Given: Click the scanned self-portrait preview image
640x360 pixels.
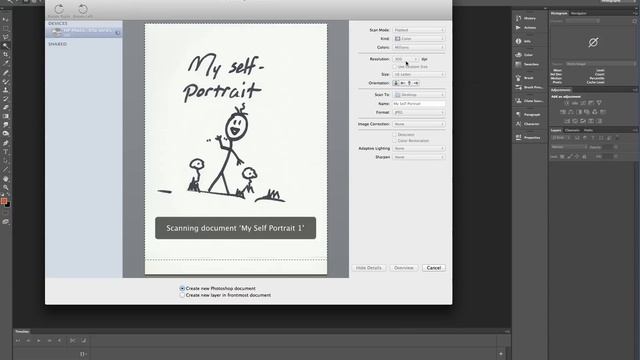Looking at the screenshot, I should (x=236, y=149).
